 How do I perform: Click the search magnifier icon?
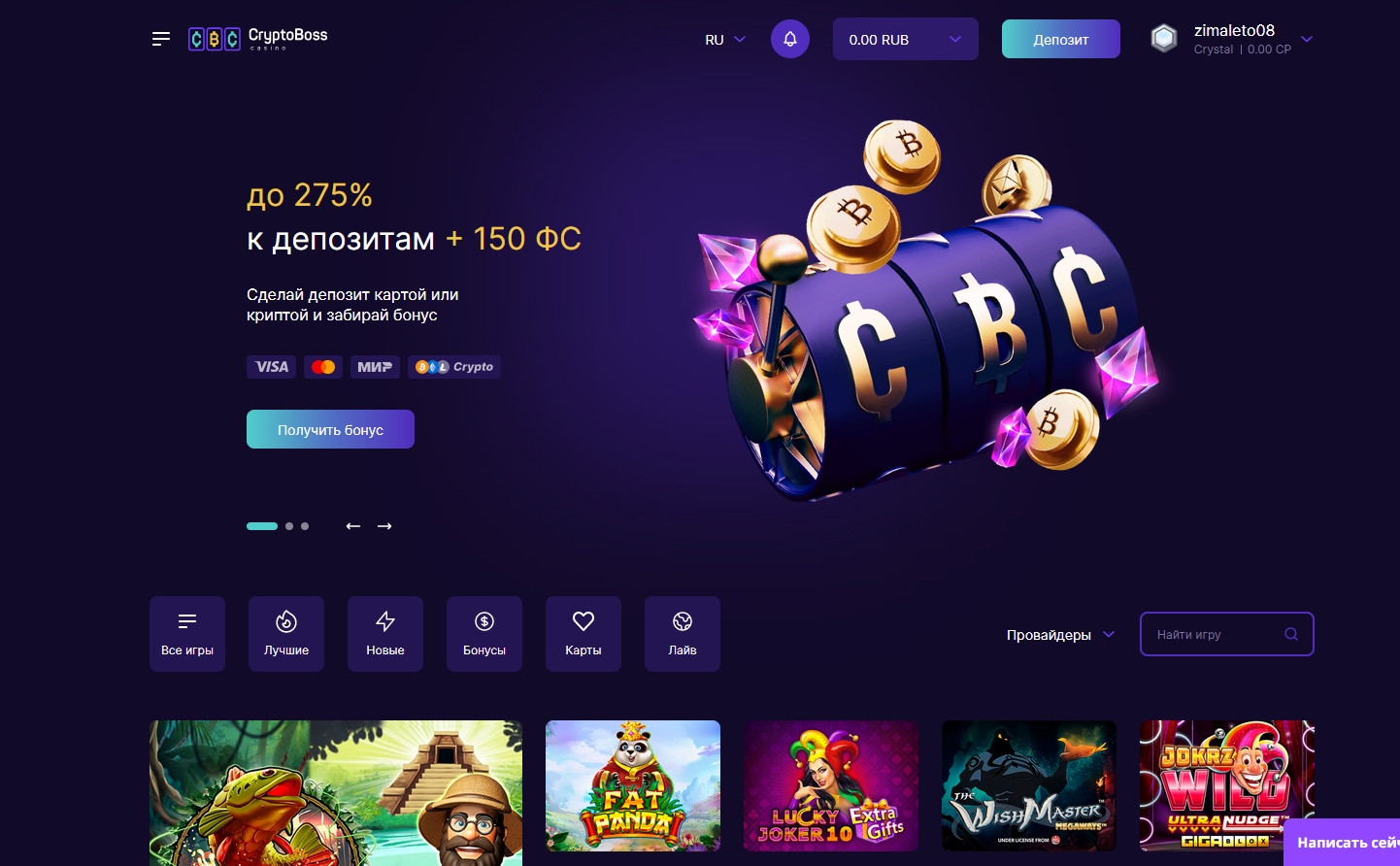(1291, 634)
